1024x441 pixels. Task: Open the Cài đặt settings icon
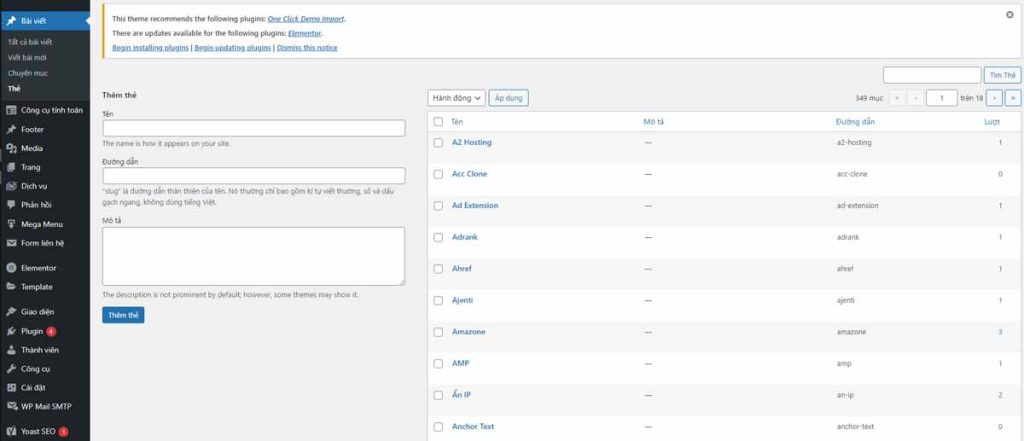tap(11, 387)
